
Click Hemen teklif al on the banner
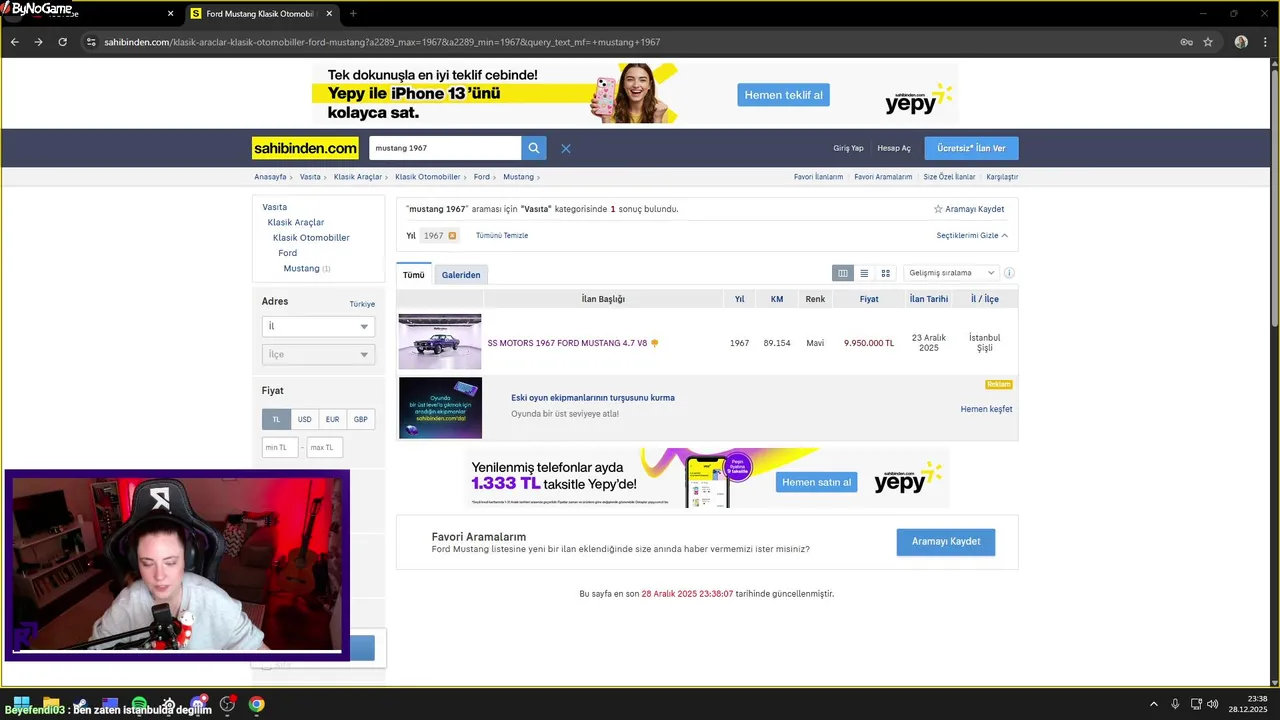click(784, 95)
